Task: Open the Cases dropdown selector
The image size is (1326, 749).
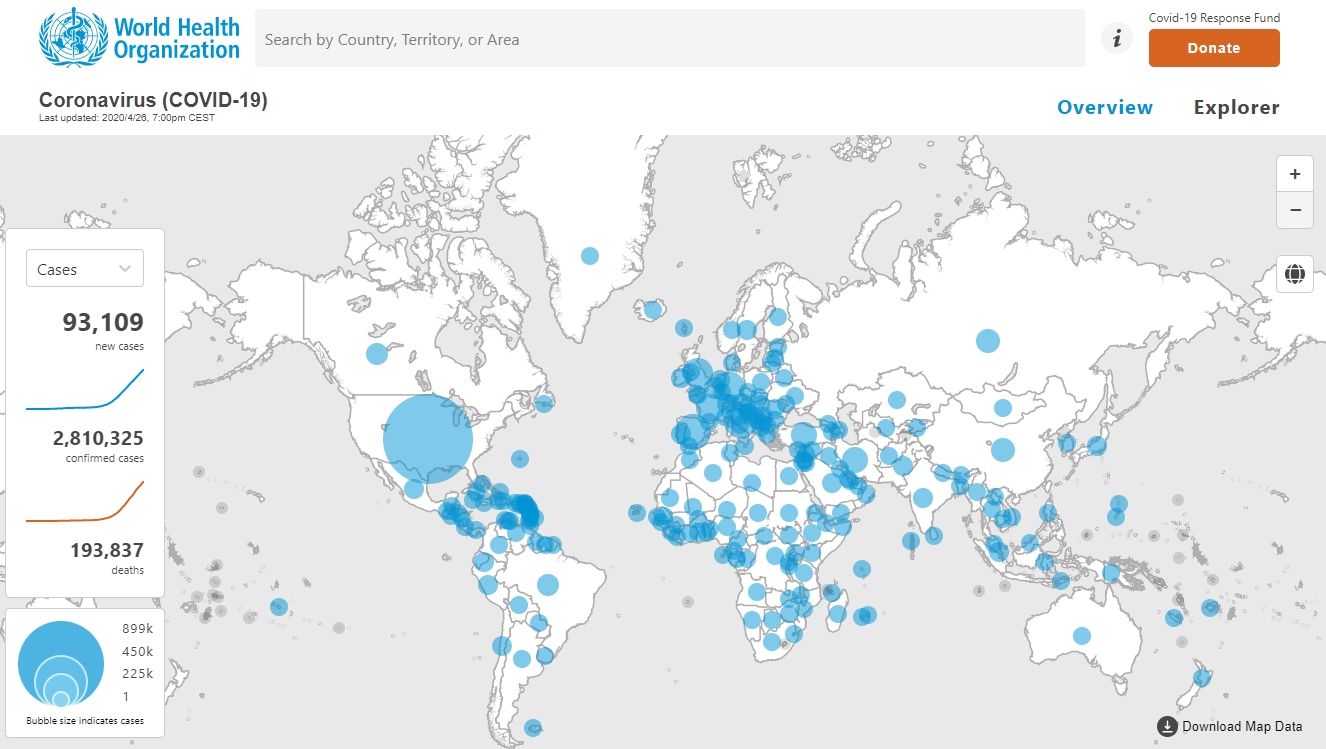Action: (85, 269)
